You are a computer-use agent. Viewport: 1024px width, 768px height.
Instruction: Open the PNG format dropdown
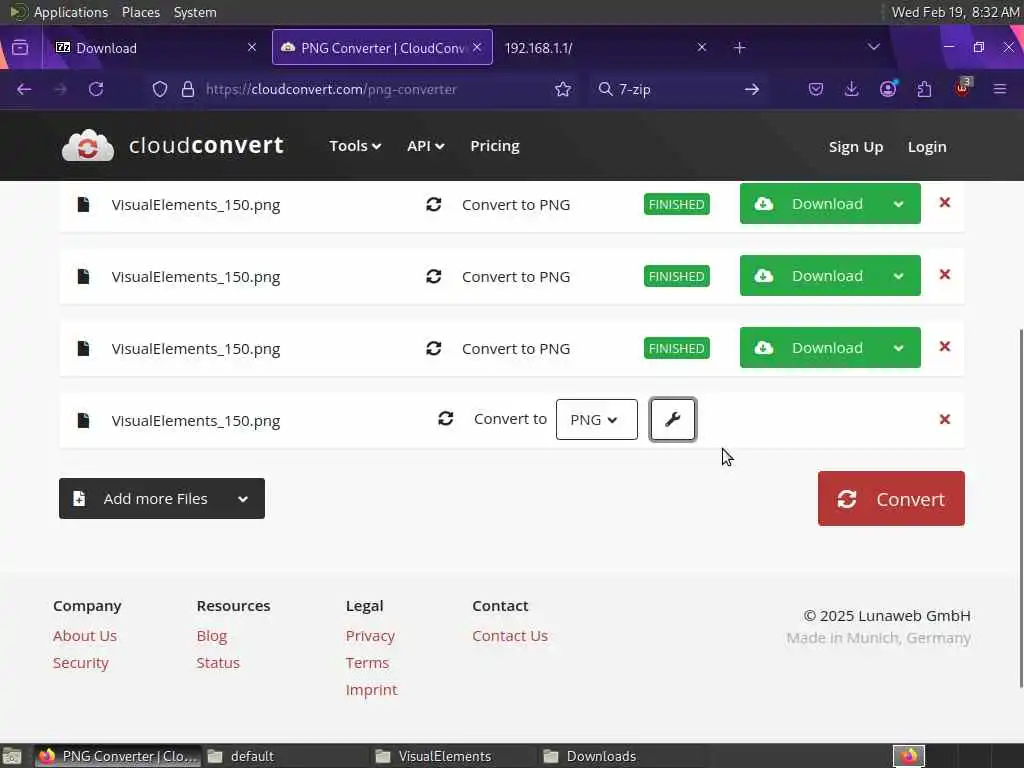(x=596, y=419)
